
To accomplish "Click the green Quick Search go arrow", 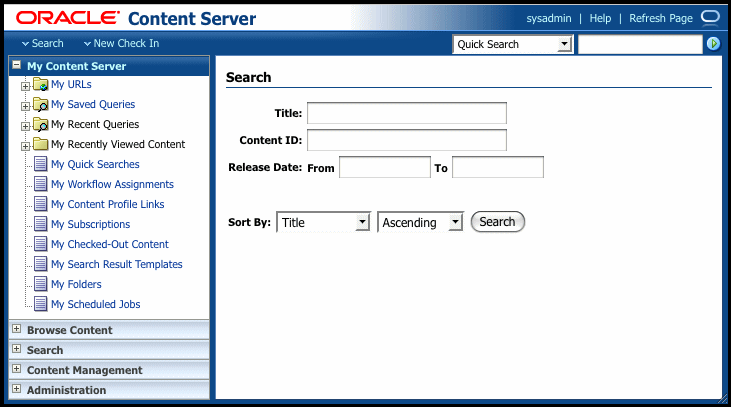I will tap(713, 44).
